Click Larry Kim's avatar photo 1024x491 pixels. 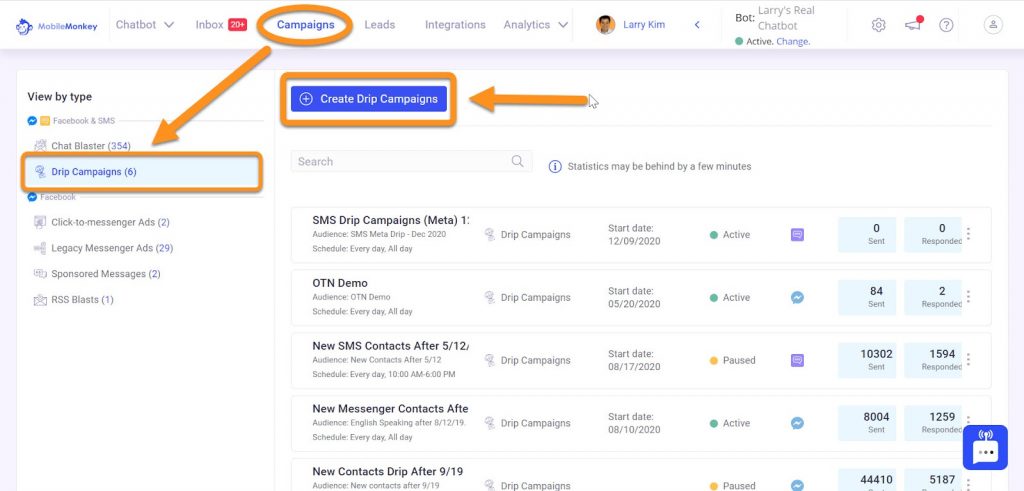(x=605, y=25)
